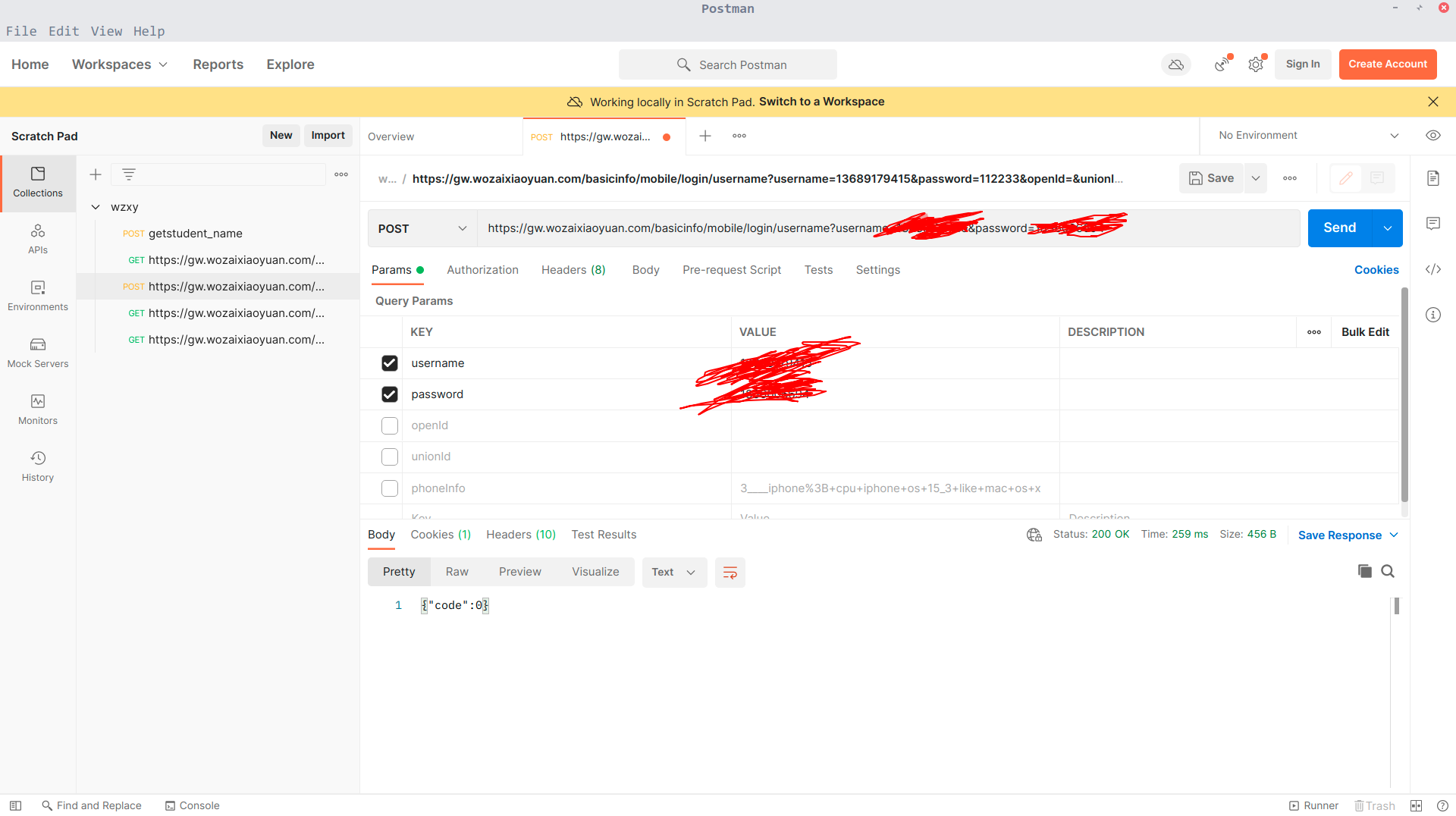
Task: Click Bulk Edit for query params
Action: click(1364, 332)
